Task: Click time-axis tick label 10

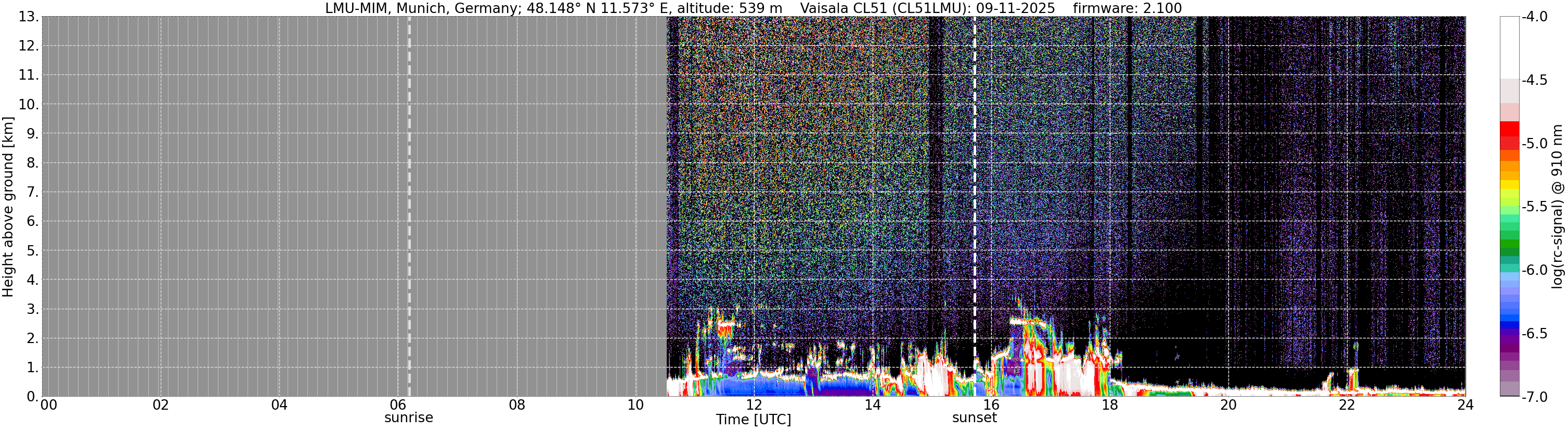Action: tap(636, 405)
